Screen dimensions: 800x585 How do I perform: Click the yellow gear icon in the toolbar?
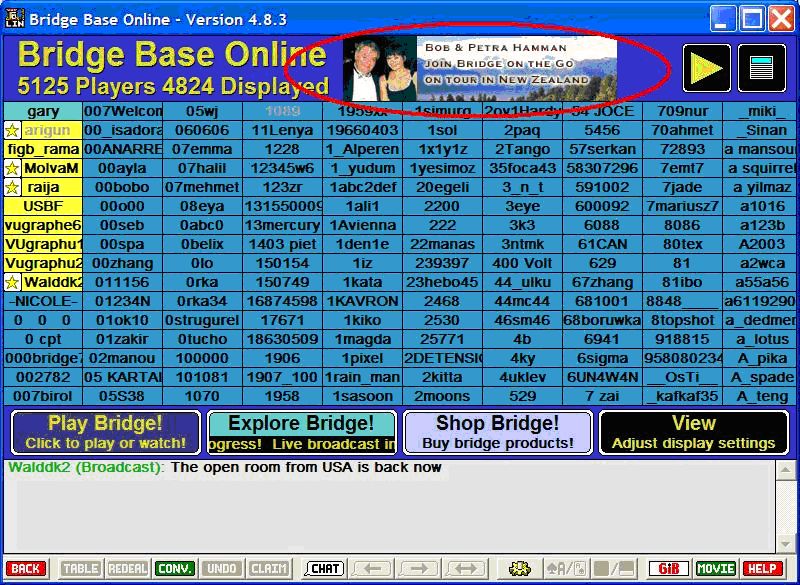[x=520, y=568]
